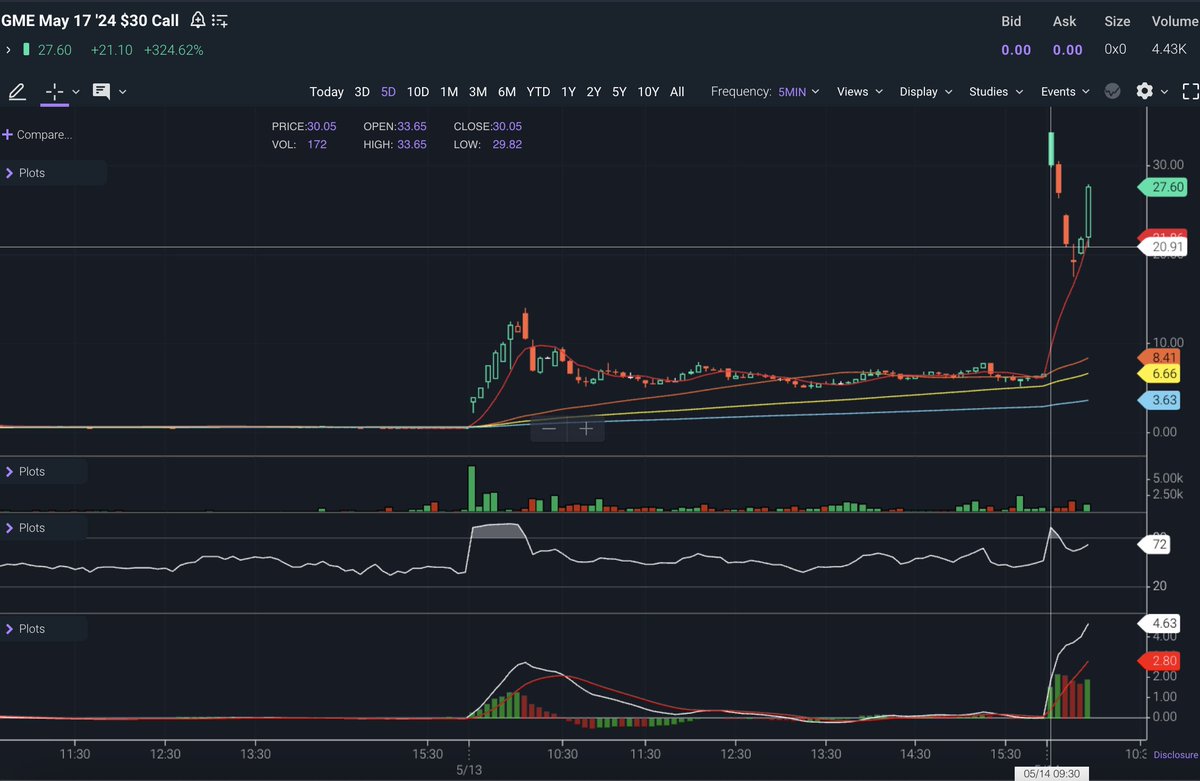Screen dimensions: 1200x781
Task: Add an alert with the bell icon
Action: click(198, 20)
